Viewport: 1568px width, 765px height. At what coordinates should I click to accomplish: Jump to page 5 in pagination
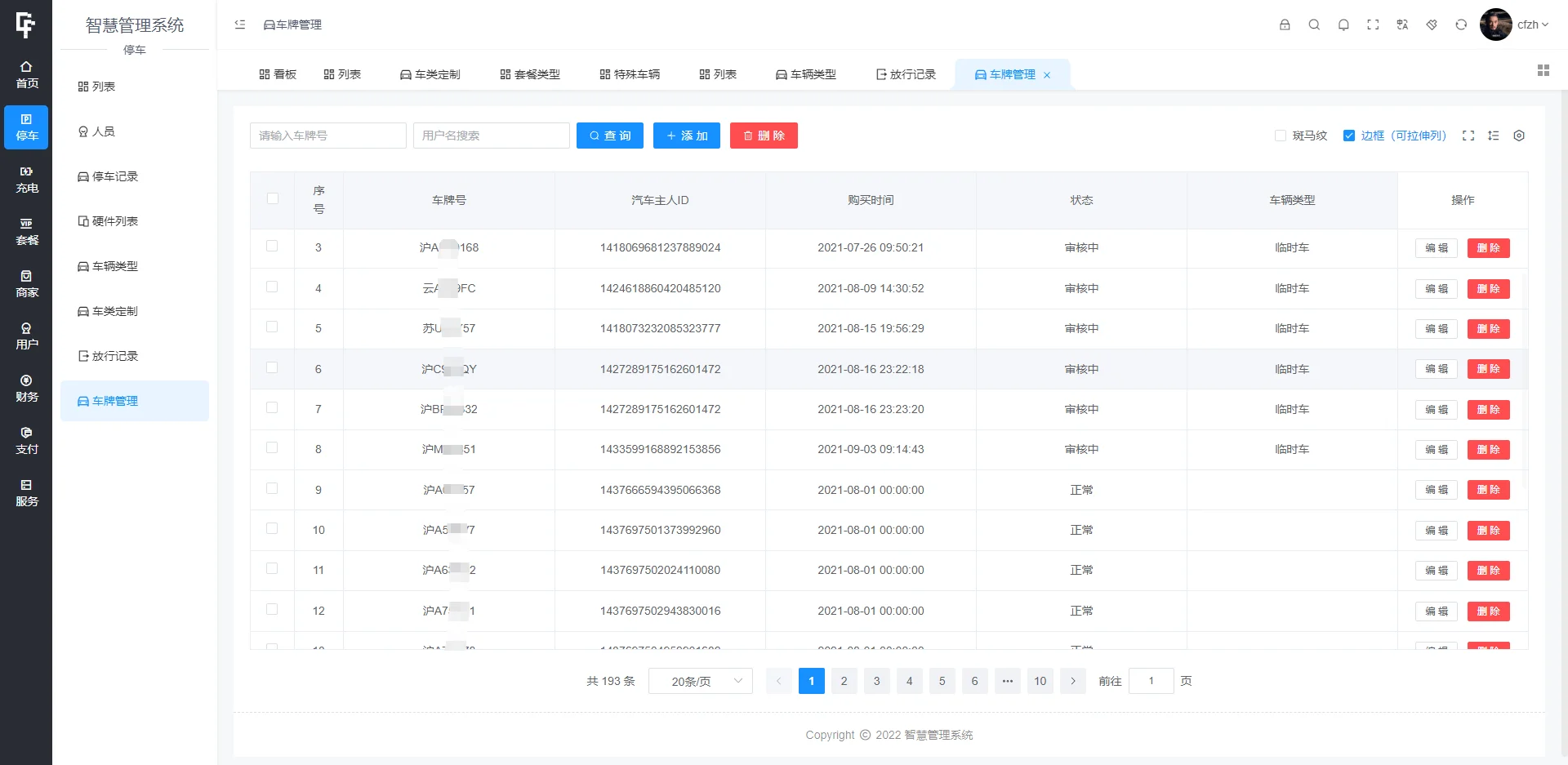(x=942, y=680)
